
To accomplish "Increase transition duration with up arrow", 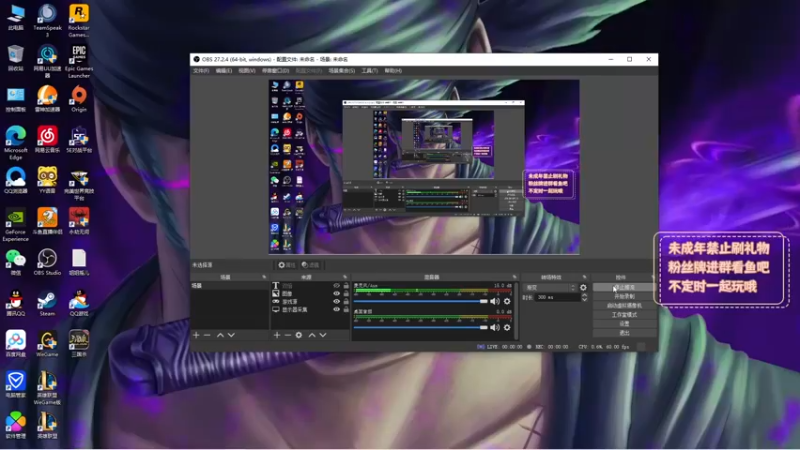I will 584,295.
